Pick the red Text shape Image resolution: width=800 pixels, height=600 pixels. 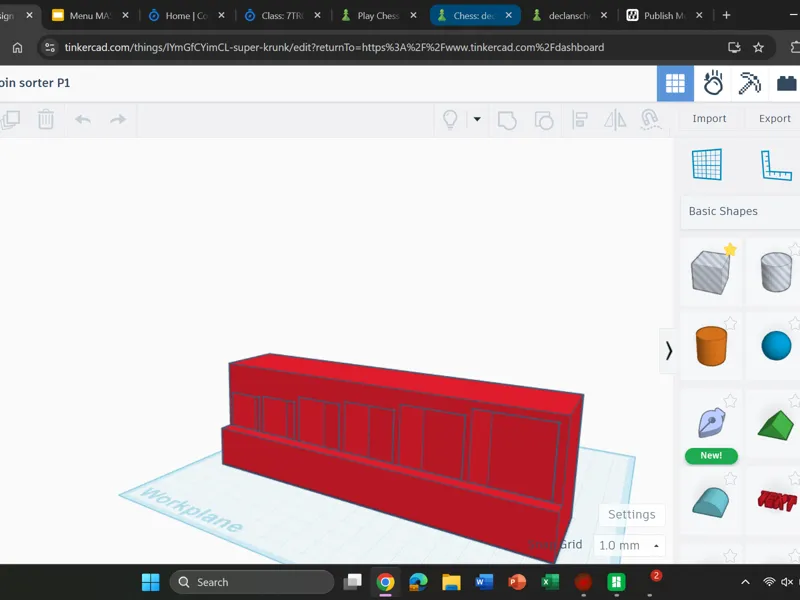tap(777, 501)
